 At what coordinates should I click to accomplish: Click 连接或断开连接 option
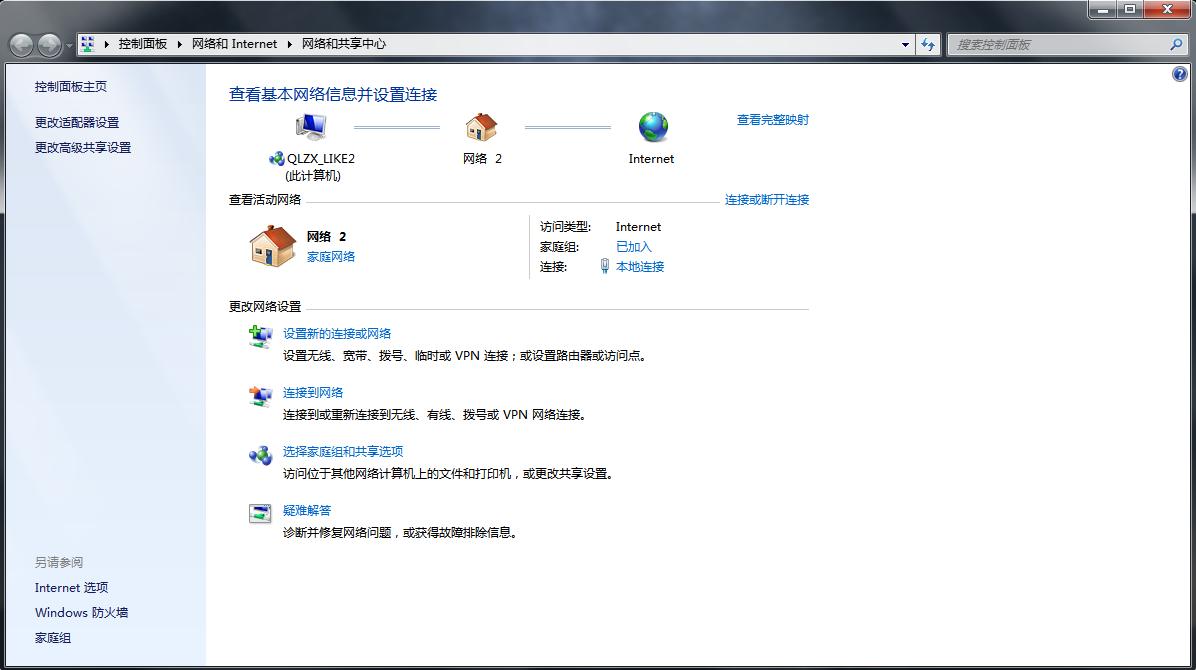(x=767, y=199)
